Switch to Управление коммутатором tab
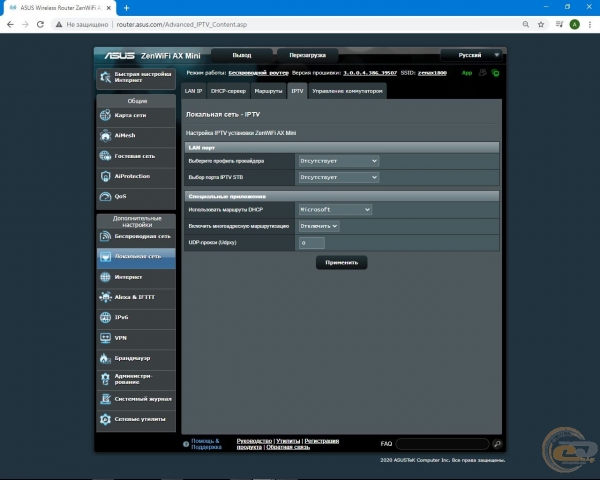Viewport: 600px width, 480px height. coord(347,91)
